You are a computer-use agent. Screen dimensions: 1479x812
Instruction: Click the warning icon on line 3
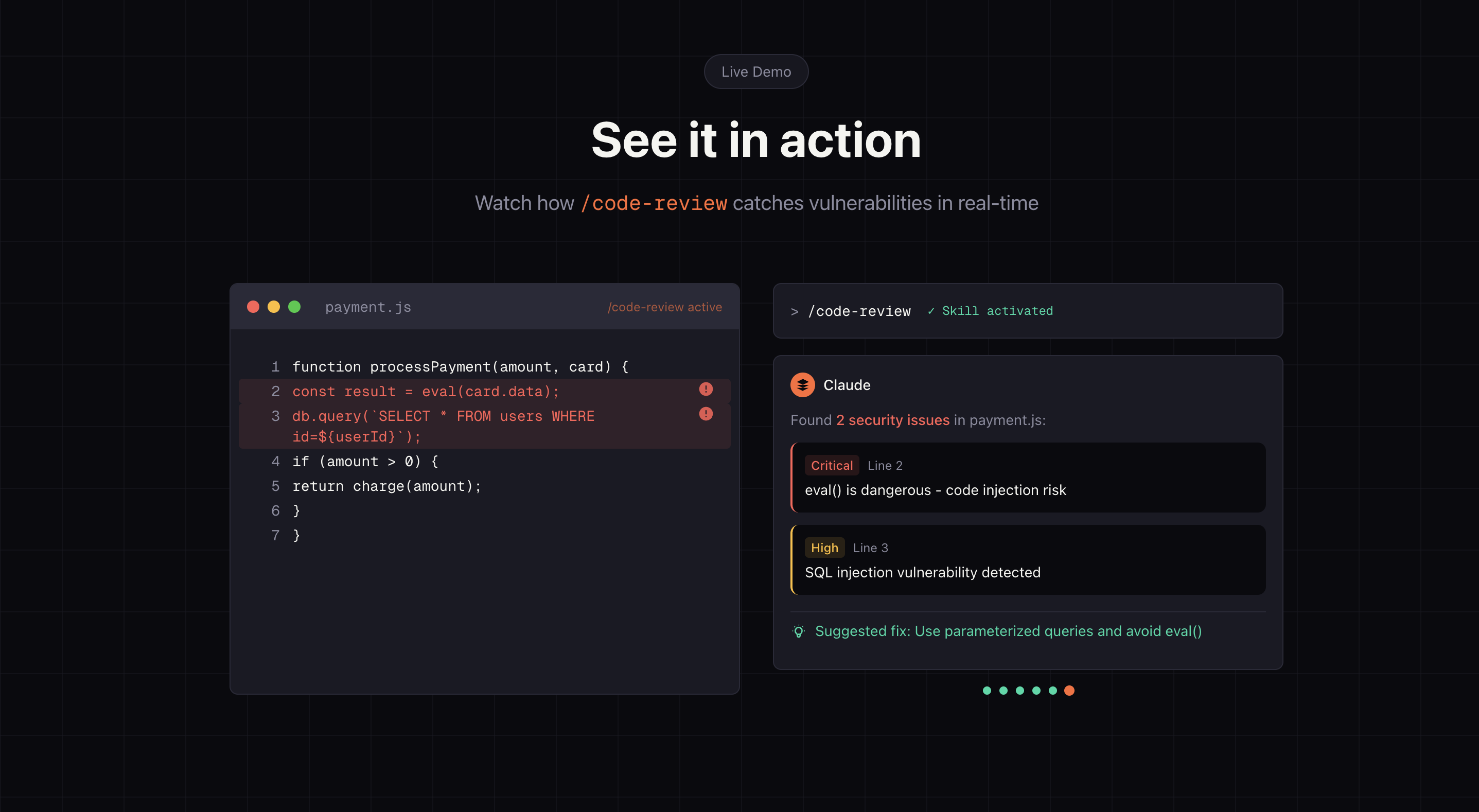(706, 414)
